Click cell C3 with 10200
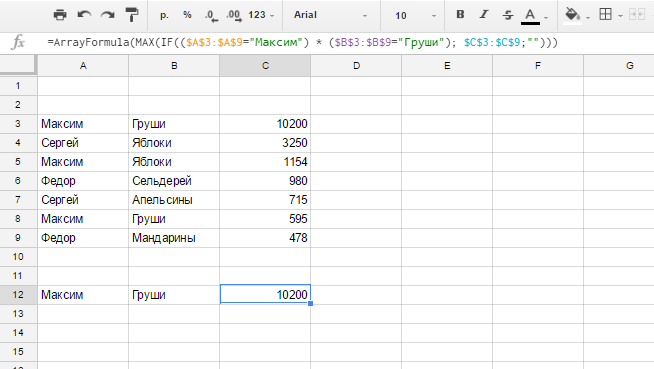This screenshot has width=654, height=369. [x=265, y=124]
